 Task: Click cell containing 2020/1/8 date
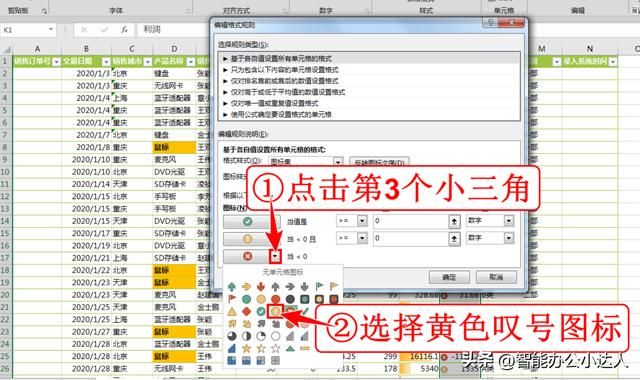pos(86,147)
